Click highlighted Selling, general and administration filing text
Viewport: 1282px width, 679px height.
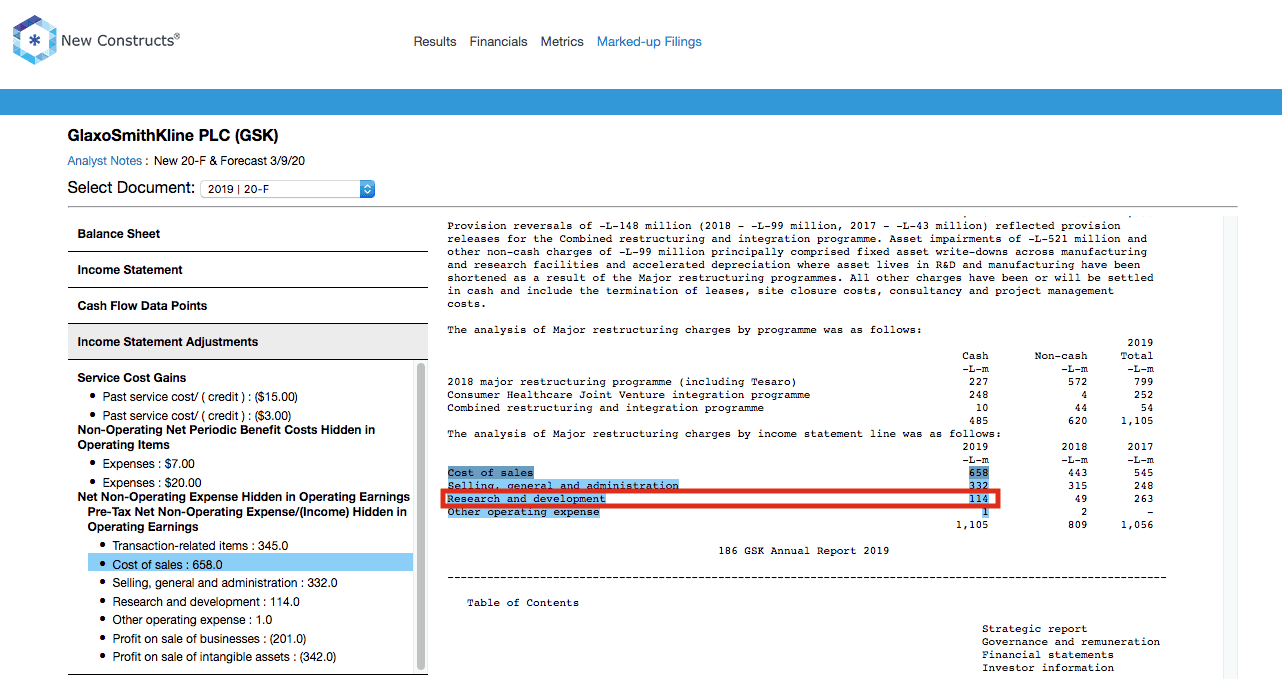tap(563, 486)
